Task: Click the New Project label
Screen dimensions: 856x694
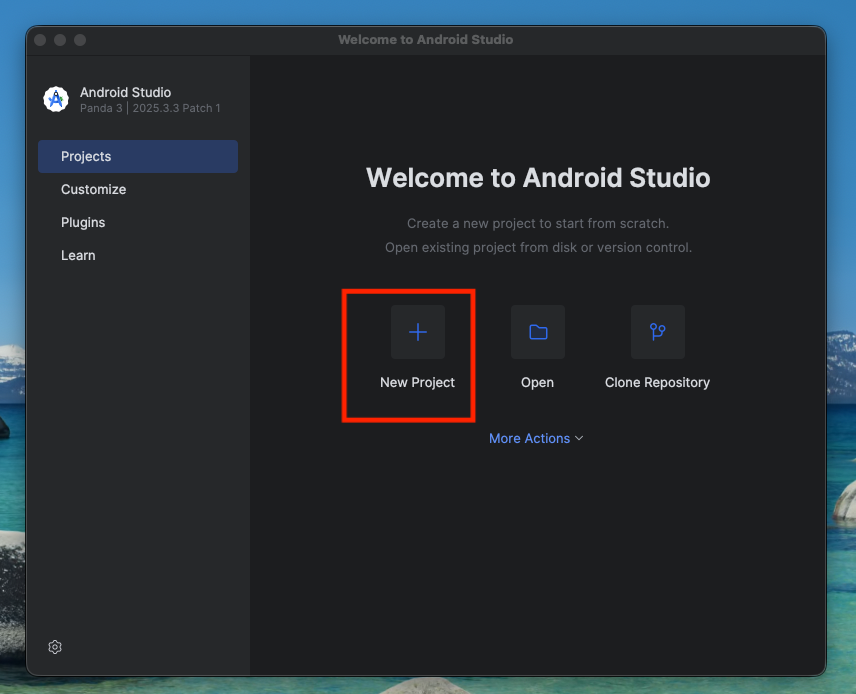Action: 418,382
